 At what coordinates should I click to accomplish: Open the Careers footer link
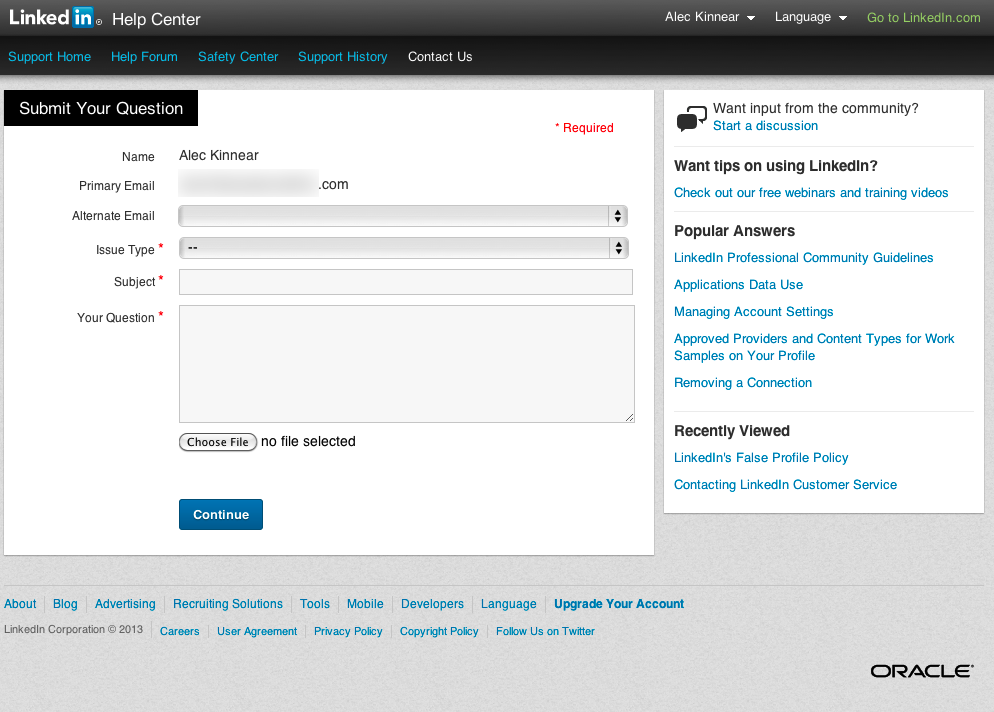[179, 631]
